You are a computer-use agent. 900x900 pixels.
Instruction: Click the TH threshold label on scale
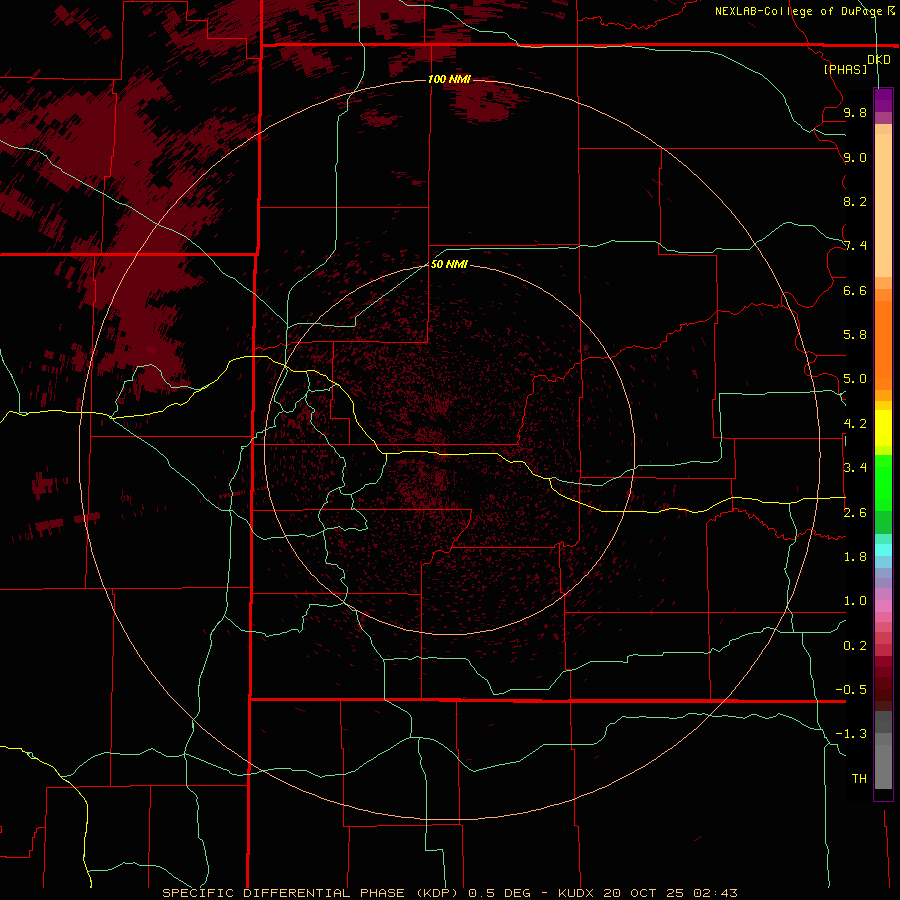[x=859, y=779]
